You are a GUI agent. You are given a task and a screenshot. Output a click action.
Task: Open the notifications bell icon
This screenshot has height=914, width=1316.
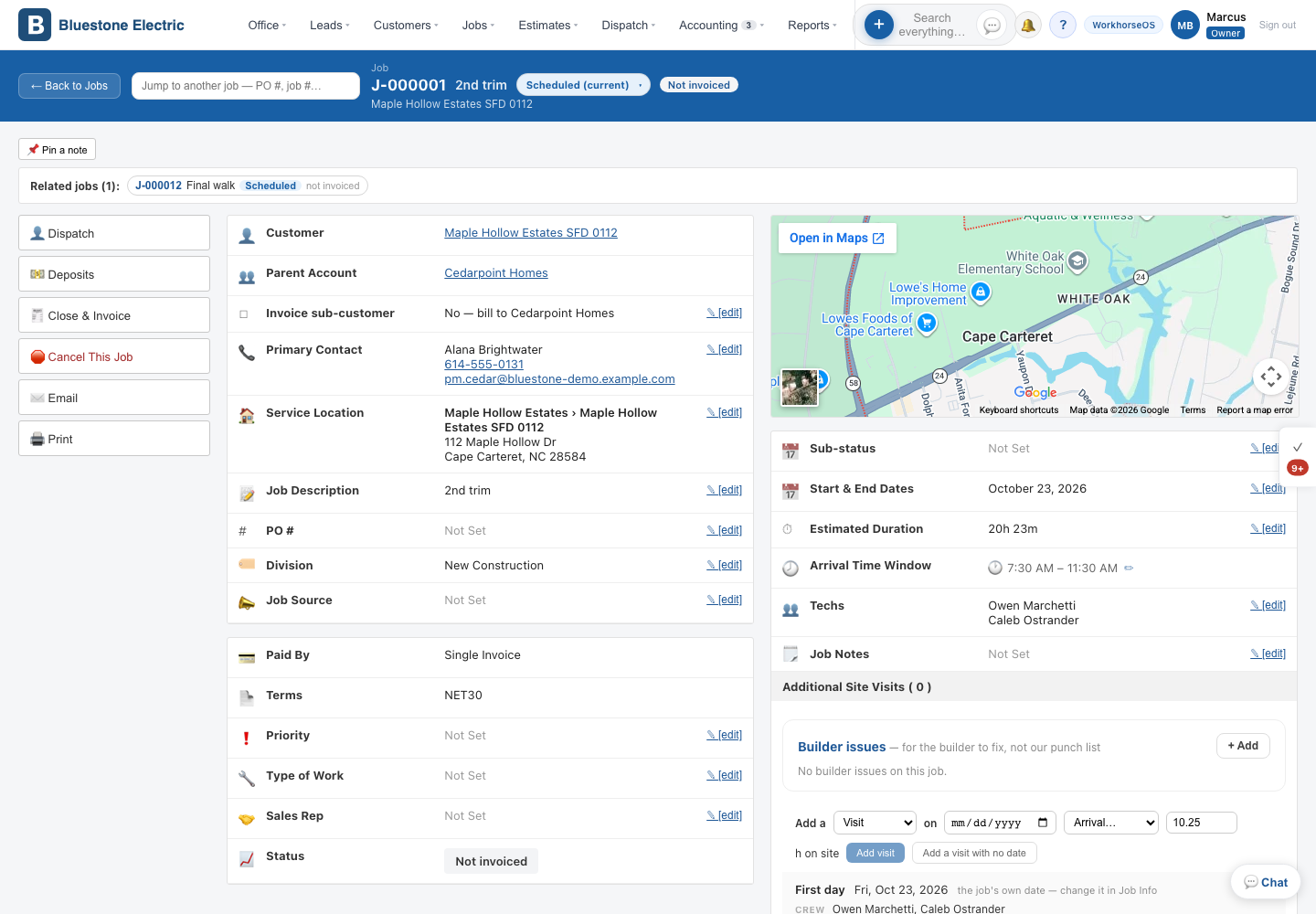coord(1028,25)
